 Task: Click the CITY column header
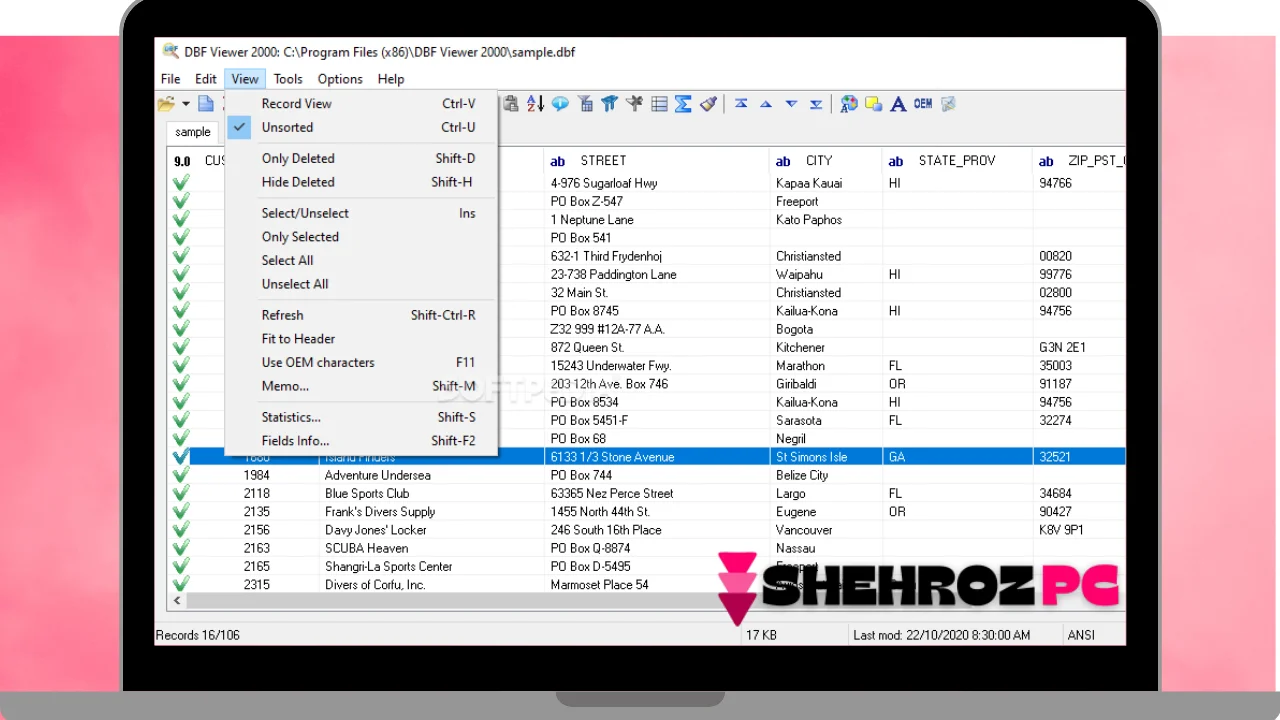[826, 160]
